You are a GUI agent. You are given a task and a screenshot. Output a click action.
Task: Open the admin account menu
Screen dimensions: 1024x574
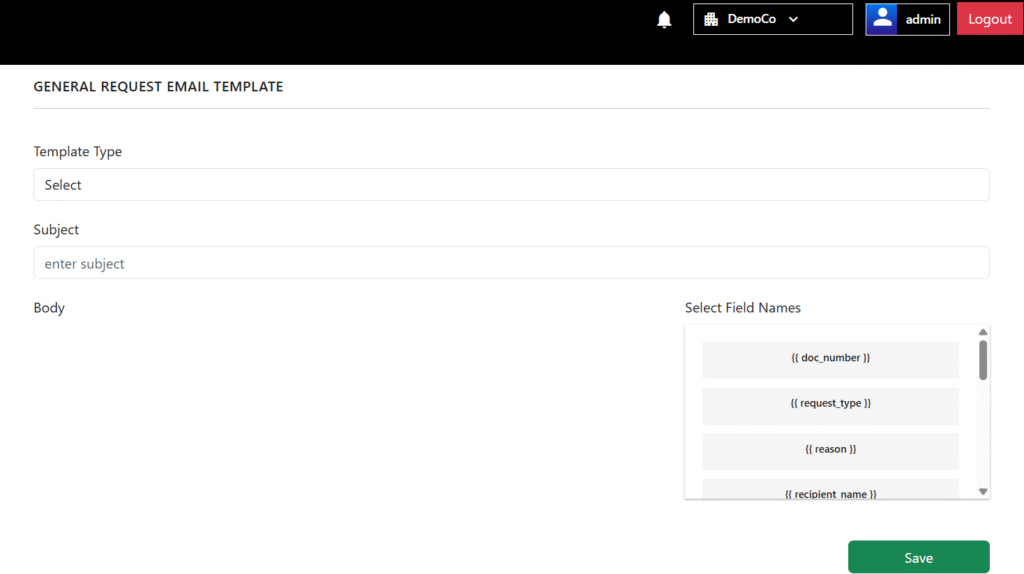907,19
